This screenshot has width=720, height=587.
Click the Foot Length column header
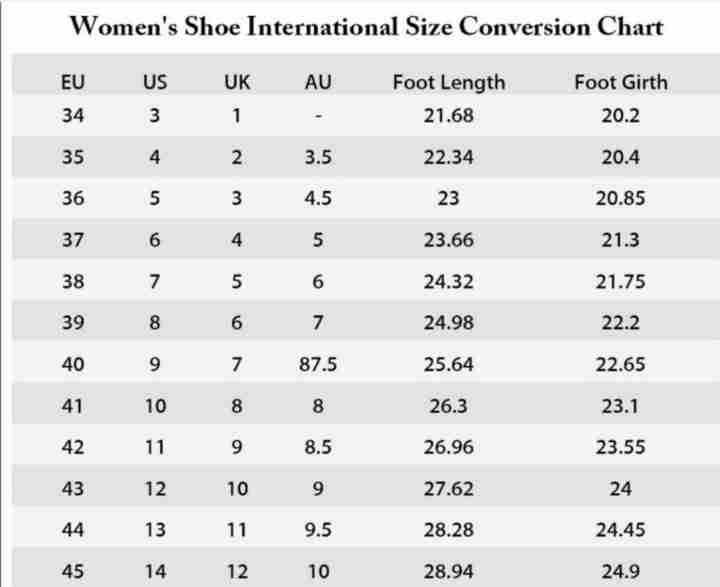[448, 82]
